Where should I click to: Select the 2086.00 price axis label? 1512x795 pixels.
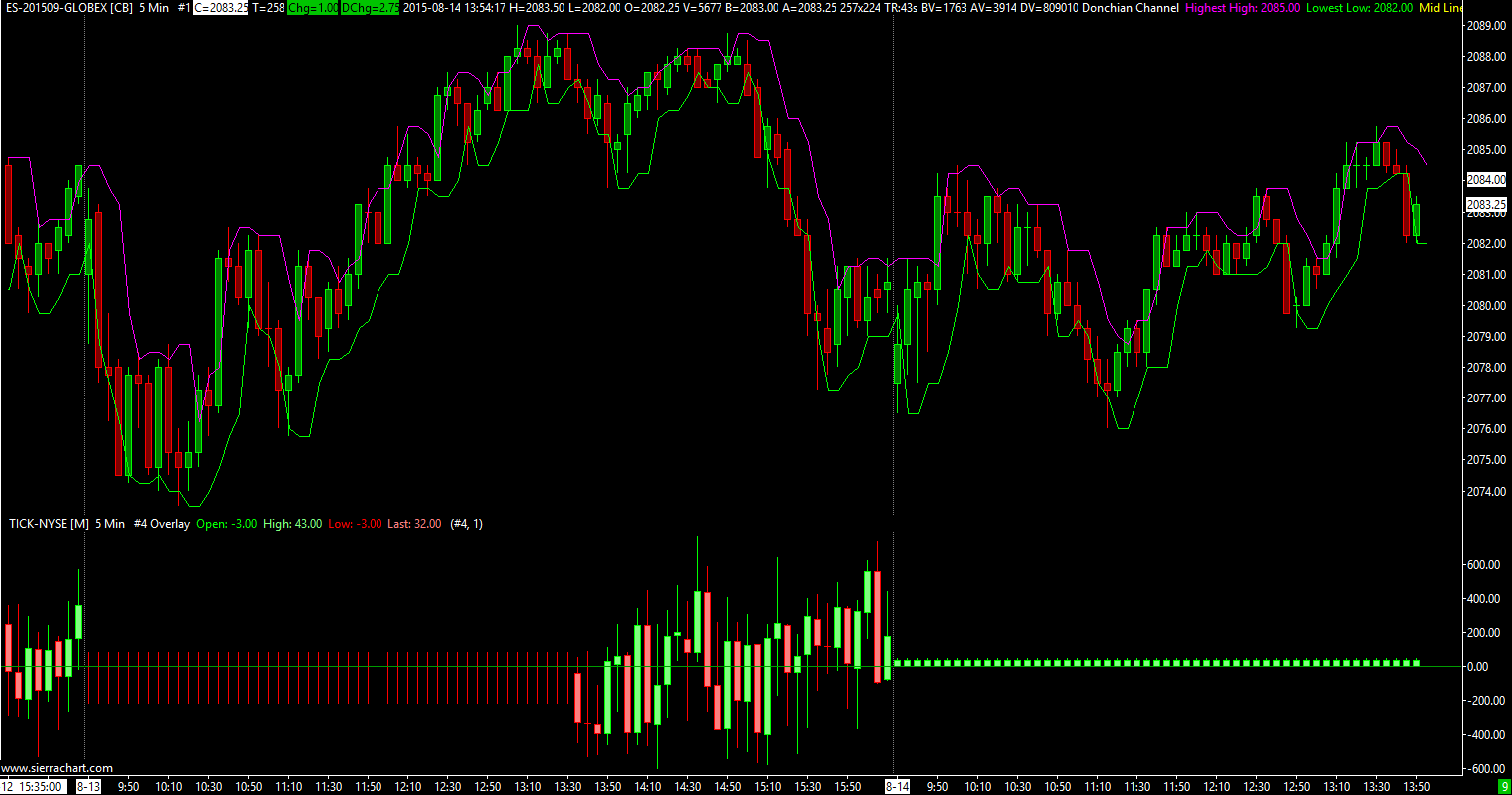[x=1486, y=119]
